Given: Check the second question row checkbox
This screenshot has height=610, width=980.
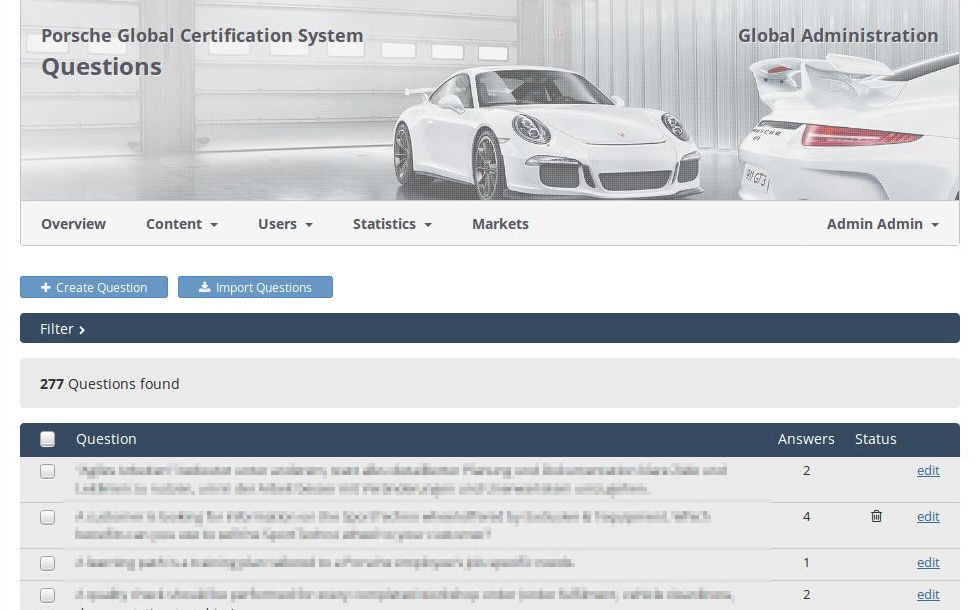Looking at the screenshot, I should pyautogui.click(x=47, y=517).
